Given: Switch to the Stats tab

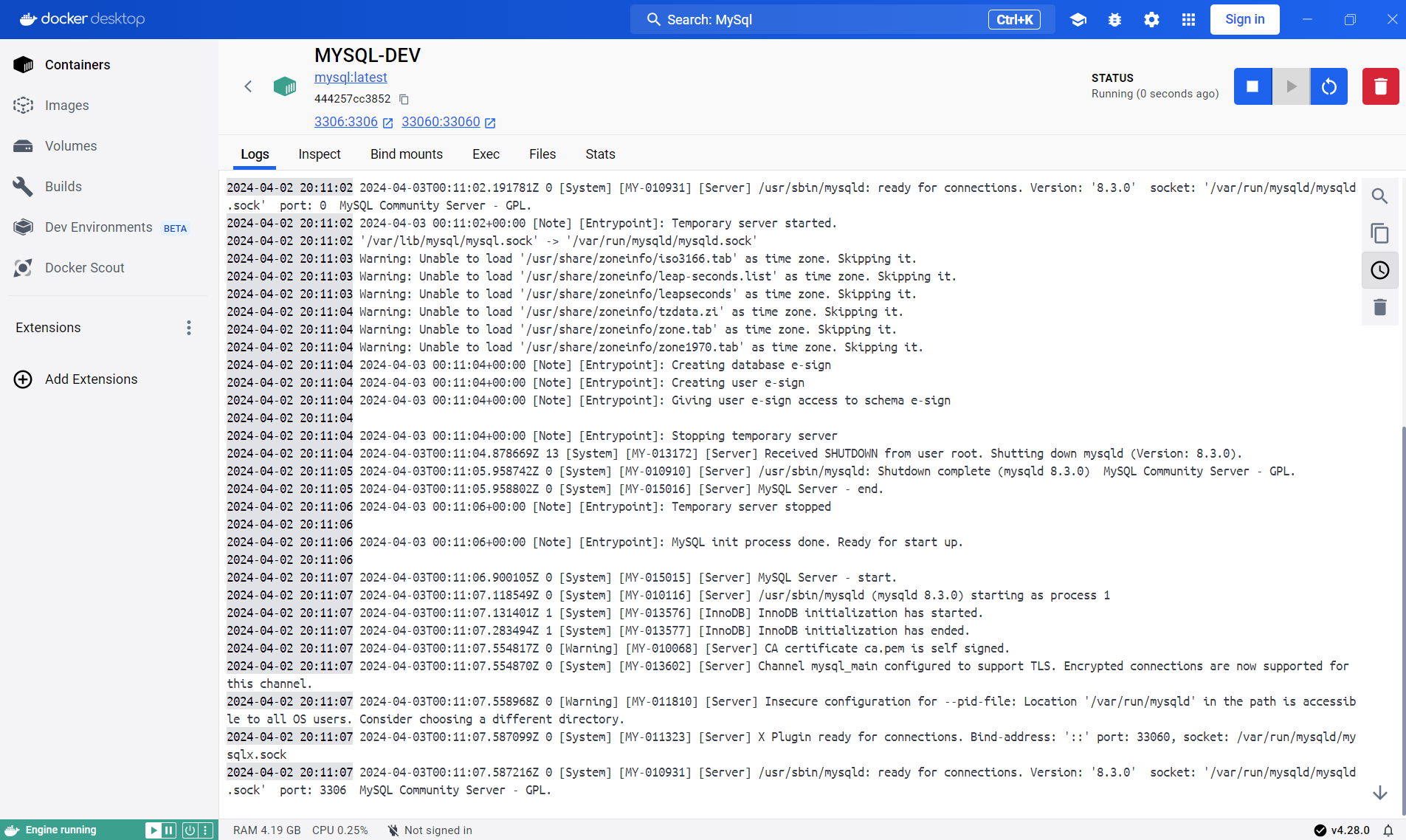Looking at the screenshot, I should point(600,154).
